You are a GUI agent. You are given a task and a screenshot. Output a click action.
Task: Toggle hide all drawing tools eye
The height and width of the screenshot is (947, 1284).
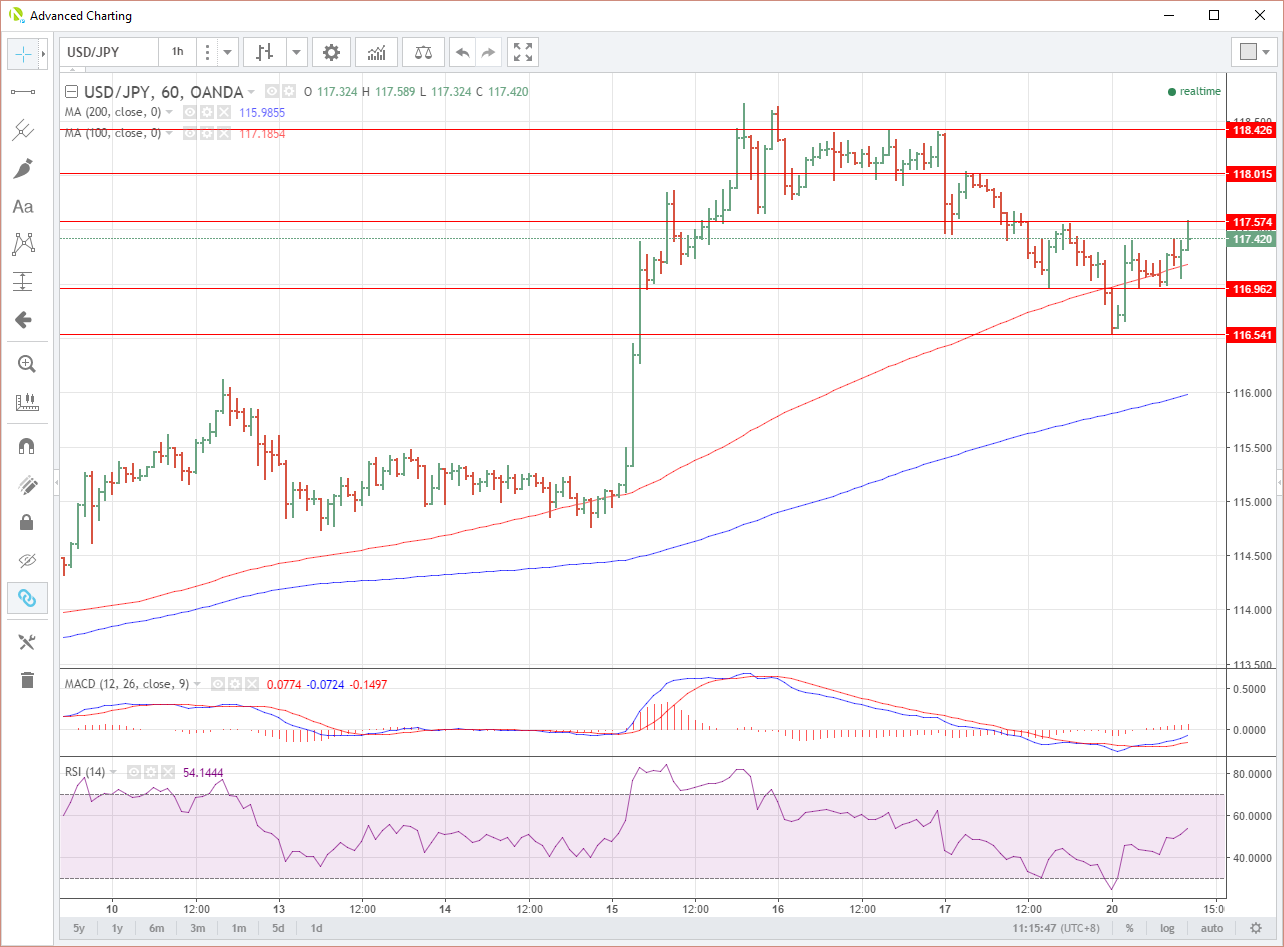tap(26, 560)
